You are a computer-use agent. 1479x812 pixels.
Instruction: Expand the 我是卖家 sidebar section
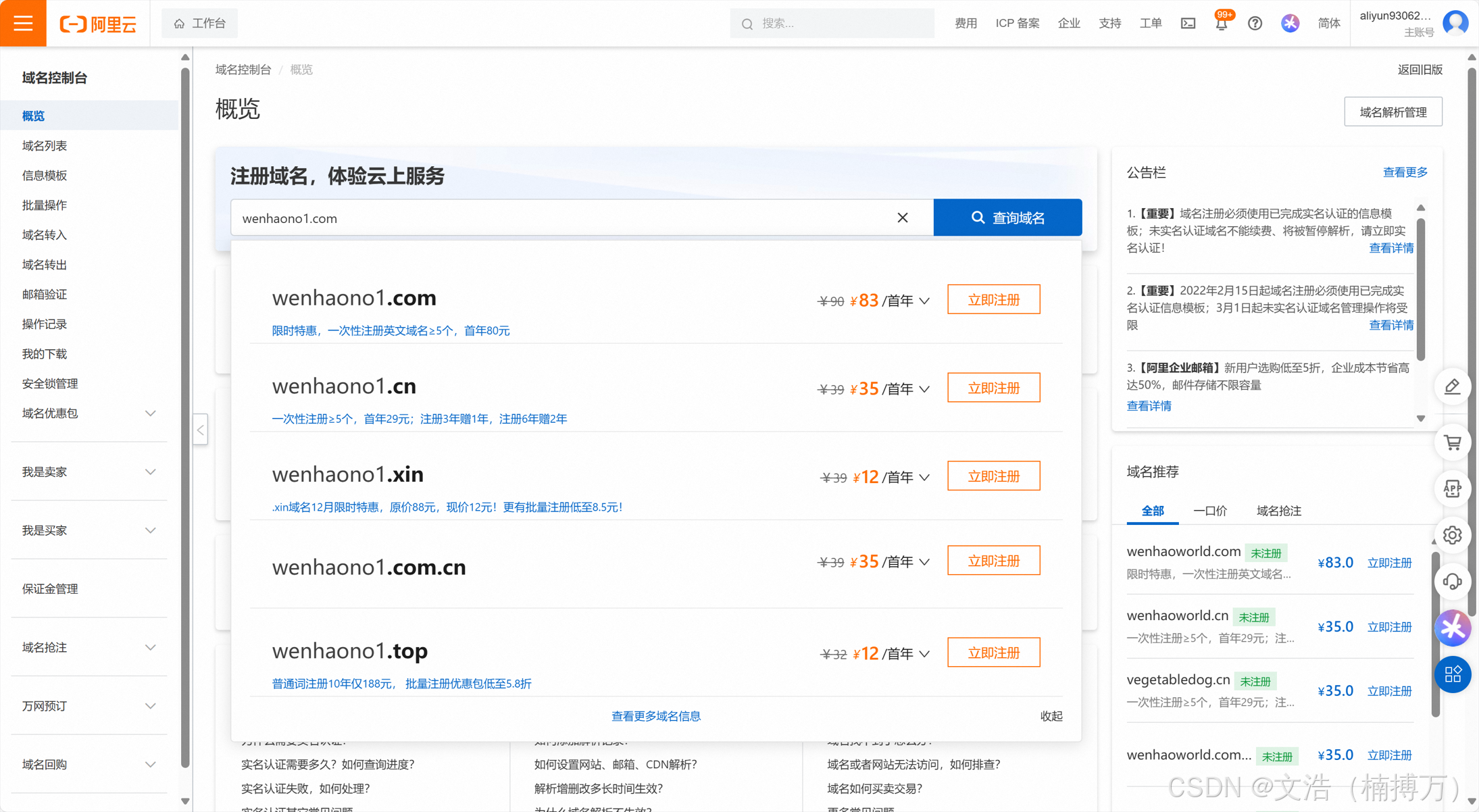pos(150,472)
